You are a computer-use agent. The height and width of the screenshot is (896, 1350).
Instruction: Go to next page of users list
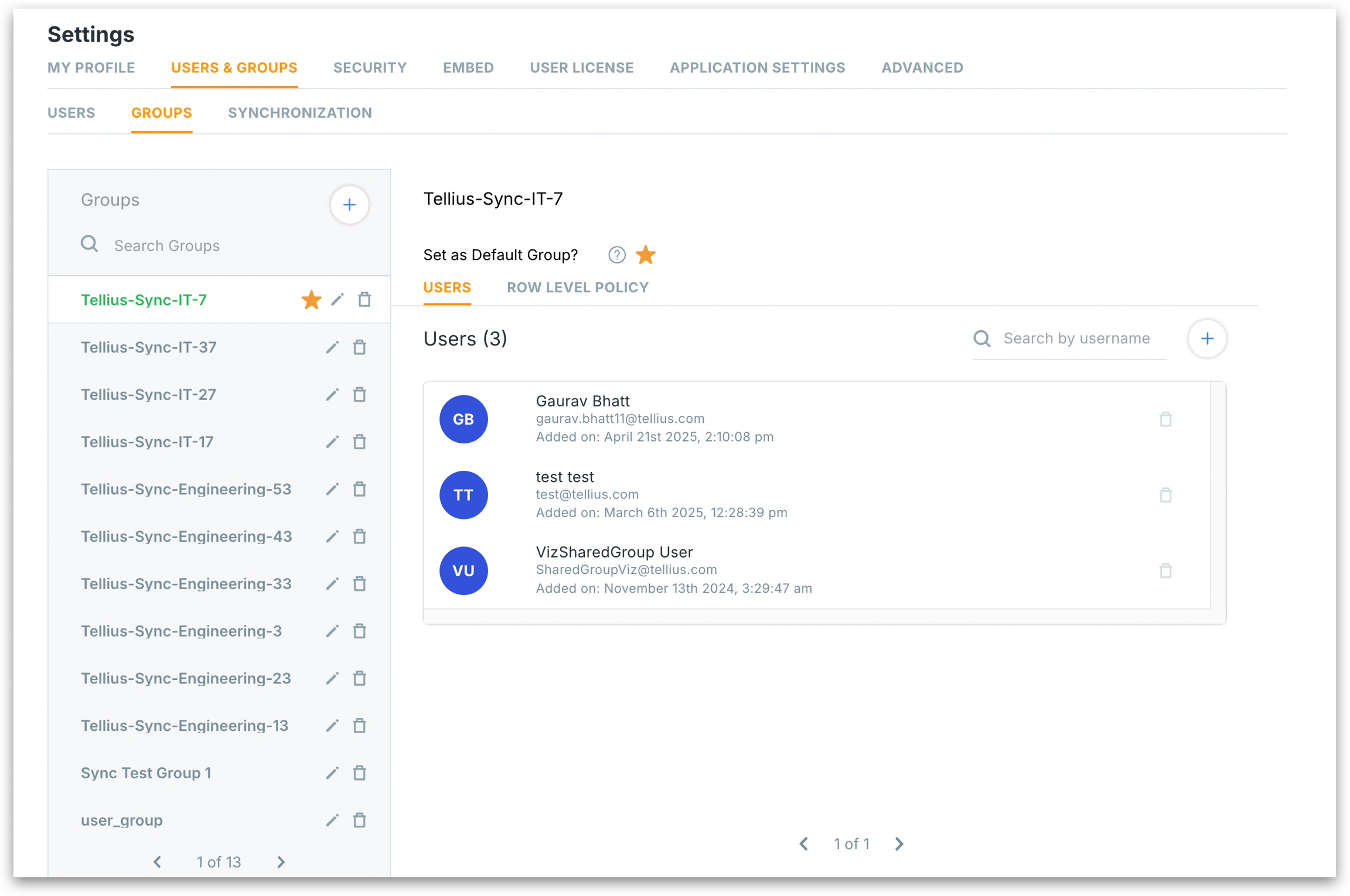pos(899,844)
